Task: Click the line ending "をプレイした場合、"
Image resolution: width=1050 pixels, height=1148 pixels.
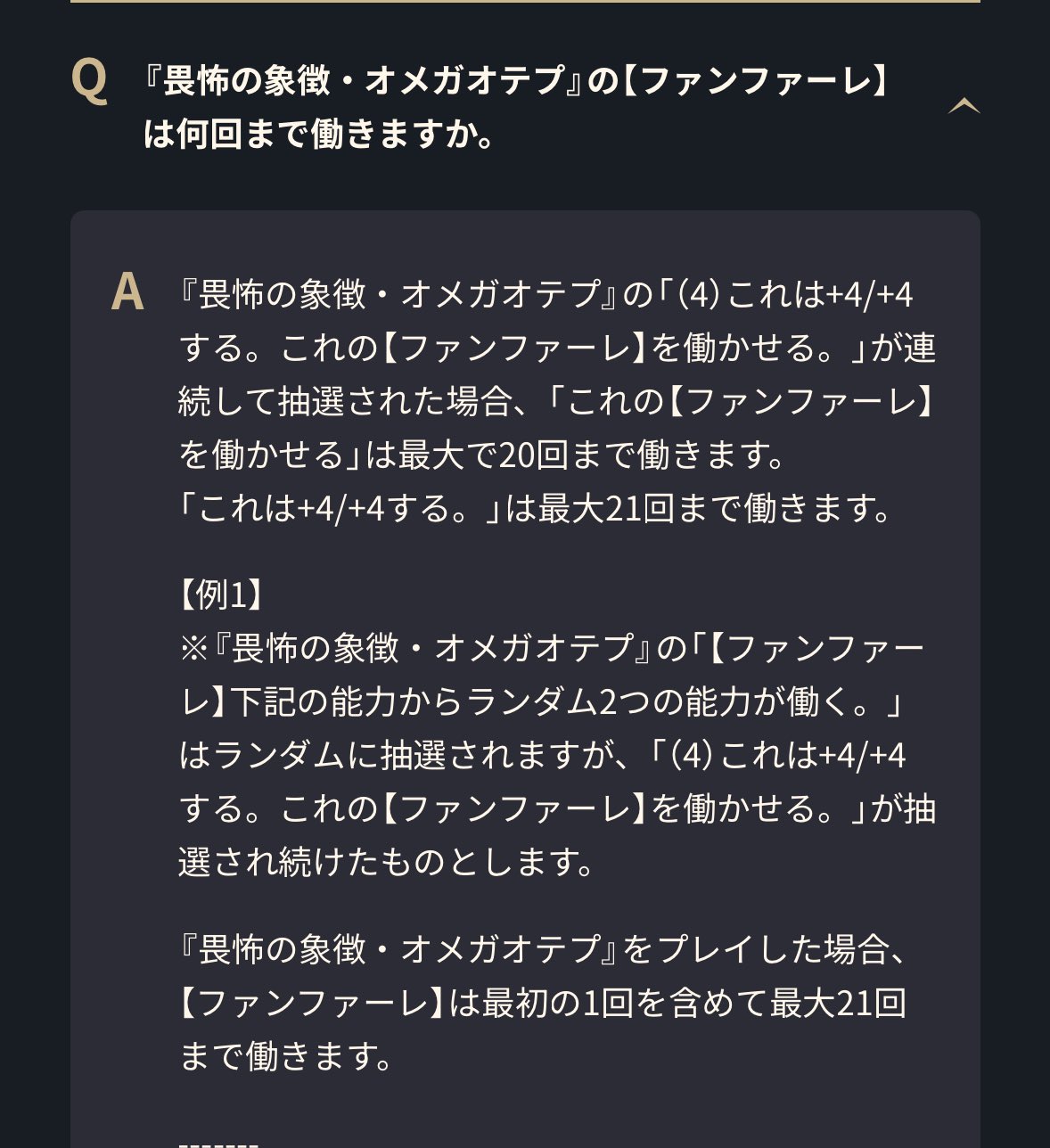Action: click(545, 949)
